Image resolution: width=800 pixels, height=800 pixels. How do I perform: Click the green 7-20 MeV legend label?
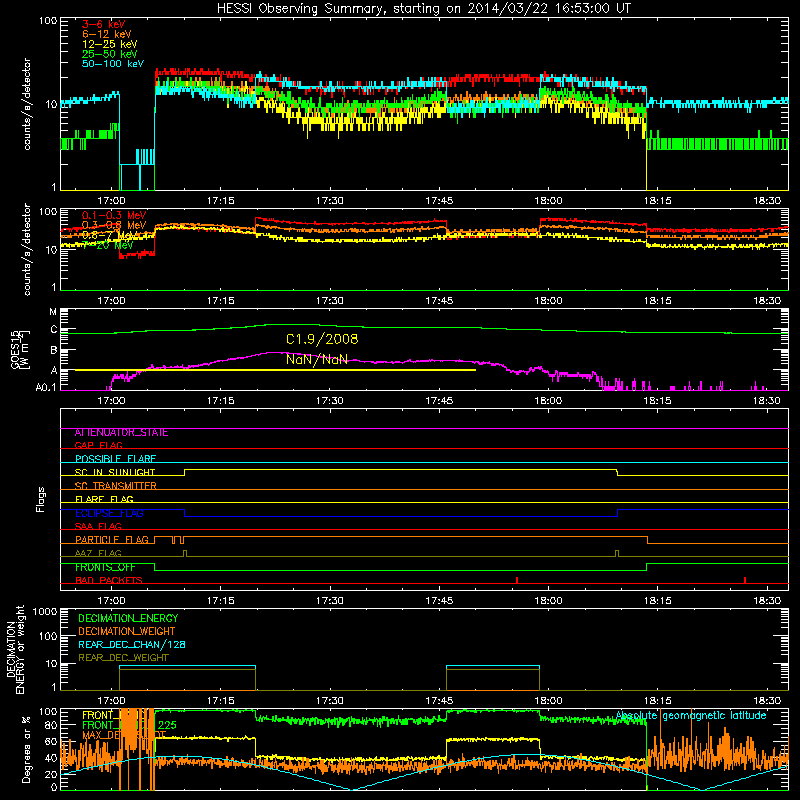(107, 245)
